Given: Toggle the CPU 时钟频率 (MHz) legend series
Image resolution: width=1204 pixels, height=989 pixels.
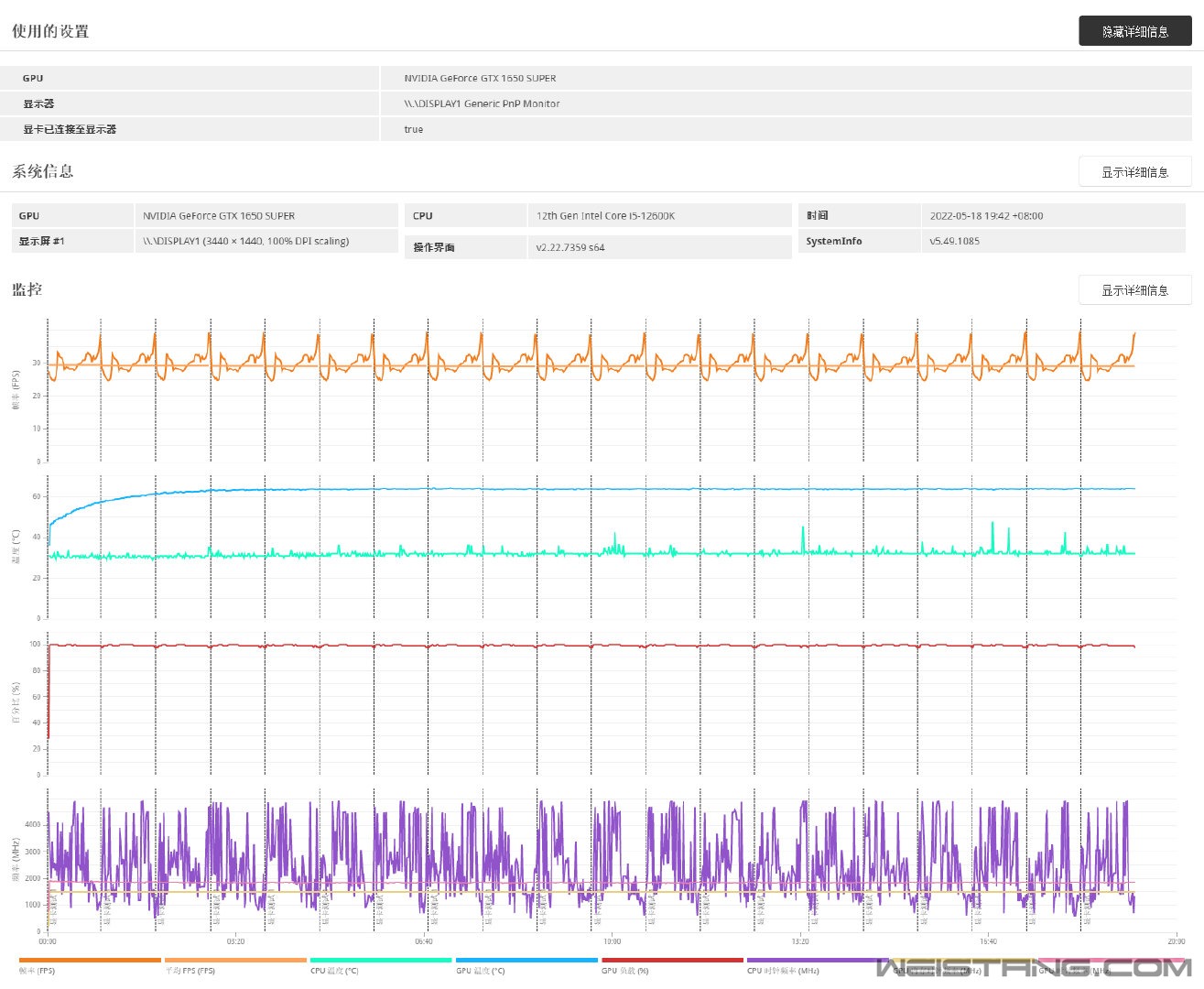Looking at the screenshot, I should [783, 971].
